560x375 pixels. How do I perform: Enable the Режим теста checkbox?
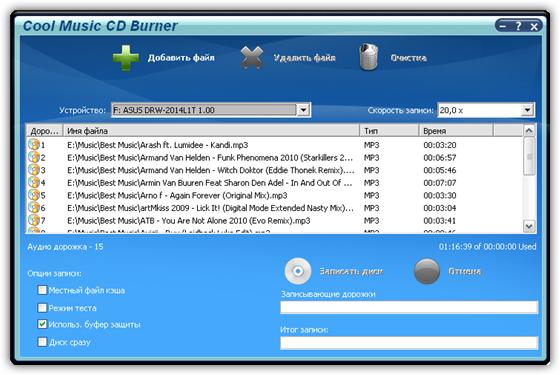42,308
